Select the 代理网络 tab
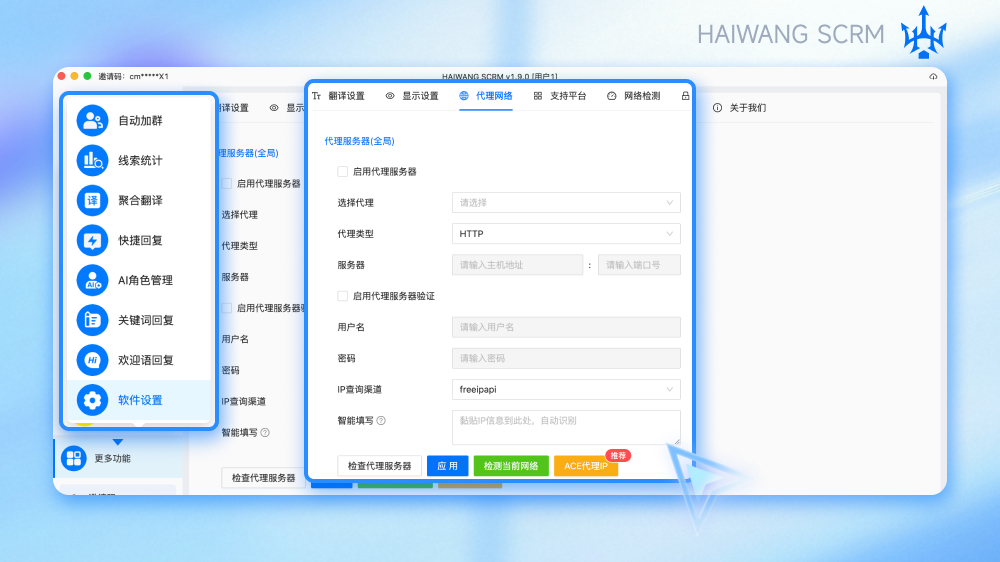The height and width of the screenshot is (562, 1000). [x=486, y=96]
